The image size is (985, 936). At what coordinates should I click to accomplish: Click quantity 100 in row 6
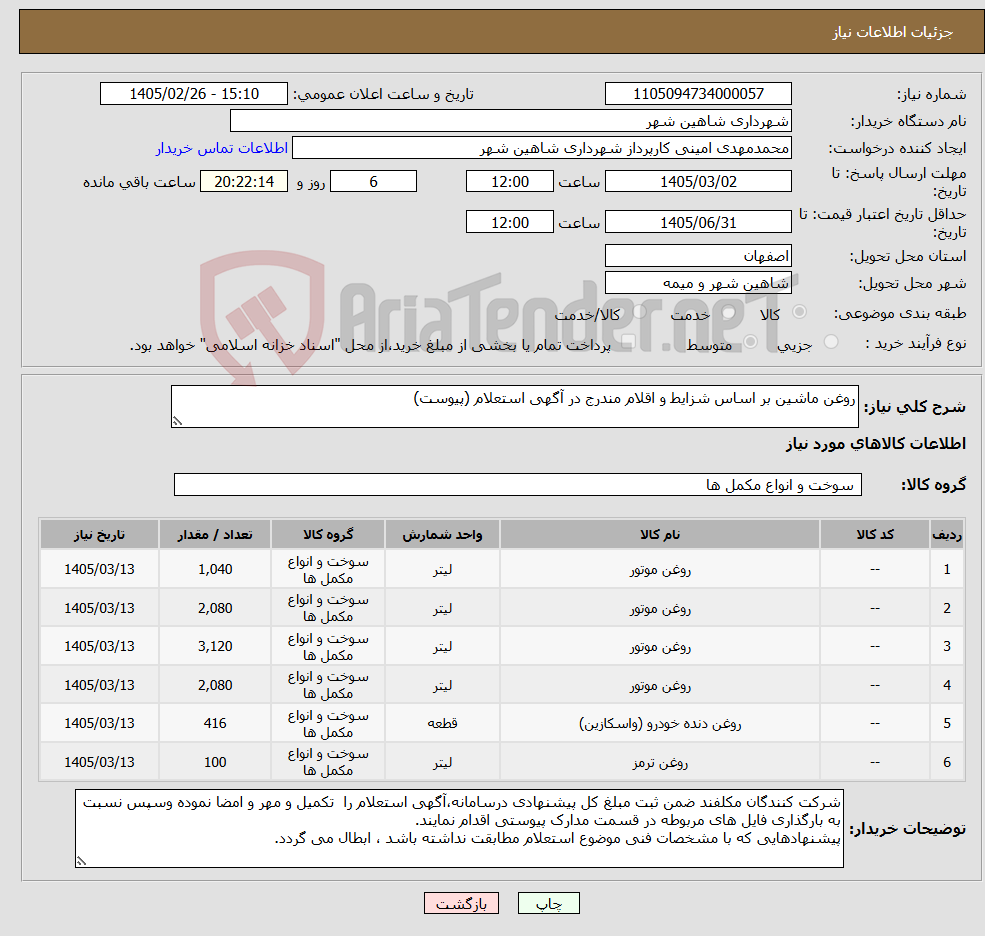point(215,762)
